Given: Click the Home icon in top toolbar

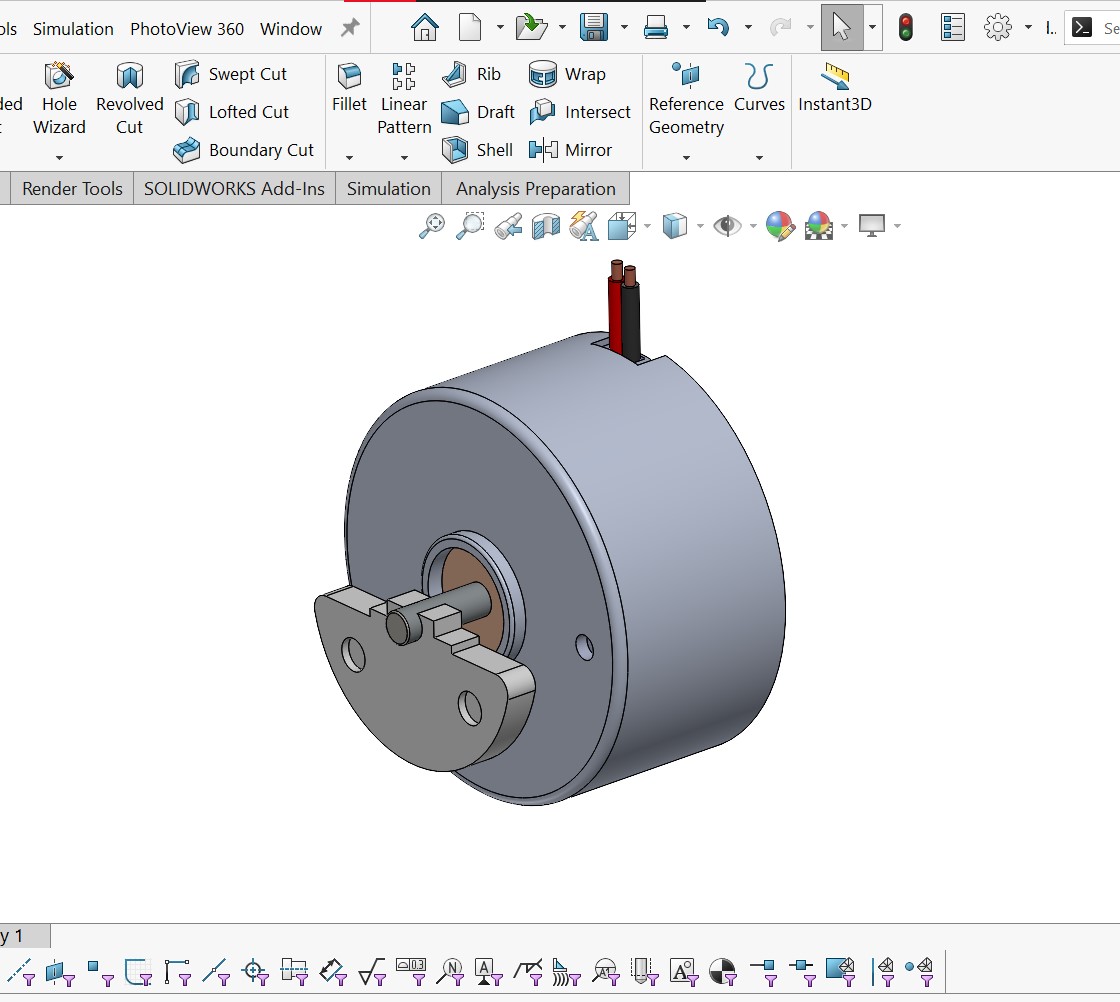Looking at the screenshot, I should click(x=424, y=28).
